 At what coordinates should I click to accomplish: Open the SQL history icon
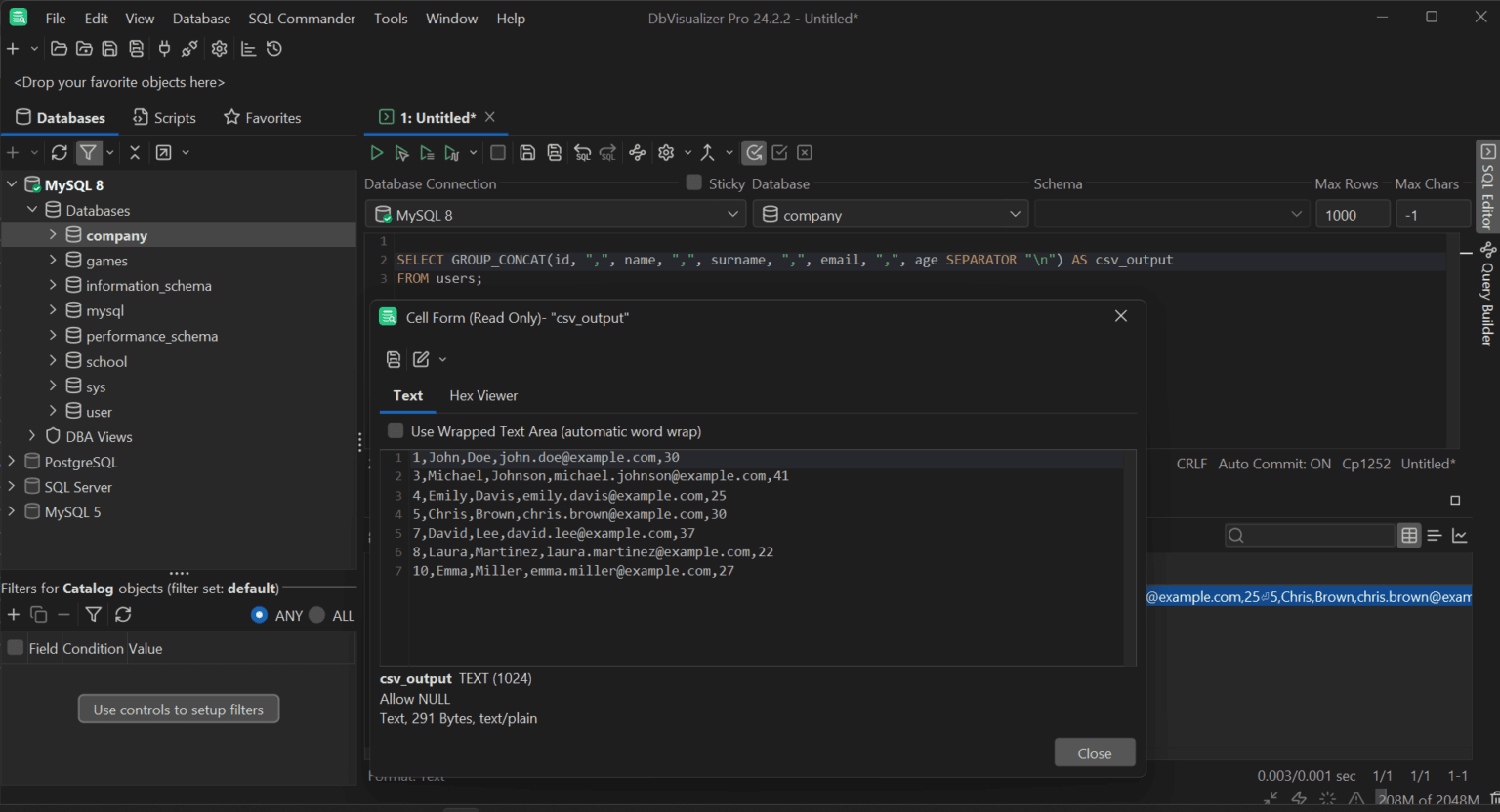point(274,48)
